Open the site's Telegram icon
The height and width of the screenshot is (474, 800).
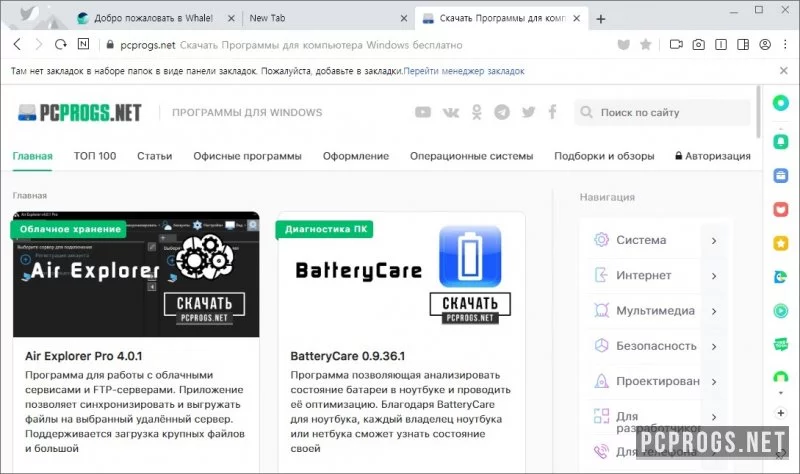pos(502,112)
